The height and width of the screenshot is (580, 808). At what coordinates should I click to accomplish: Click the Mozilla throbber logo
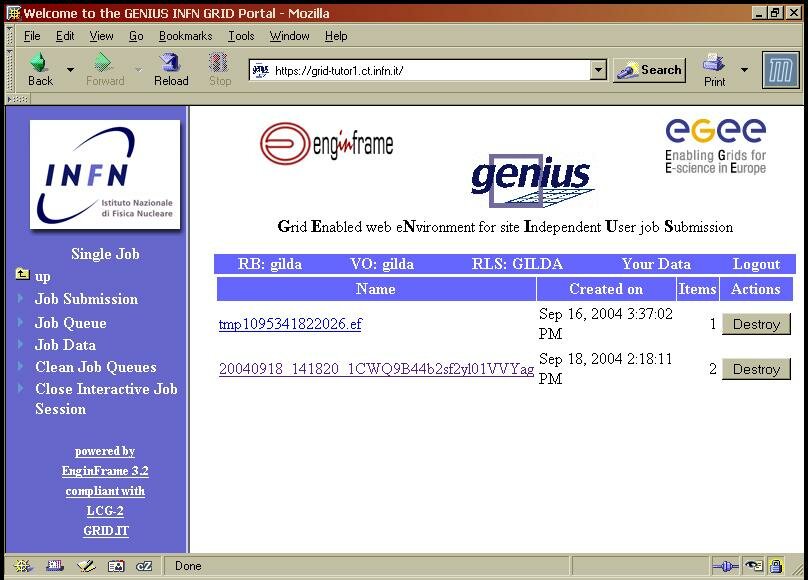pyautogui.click(x=780, y=70)
